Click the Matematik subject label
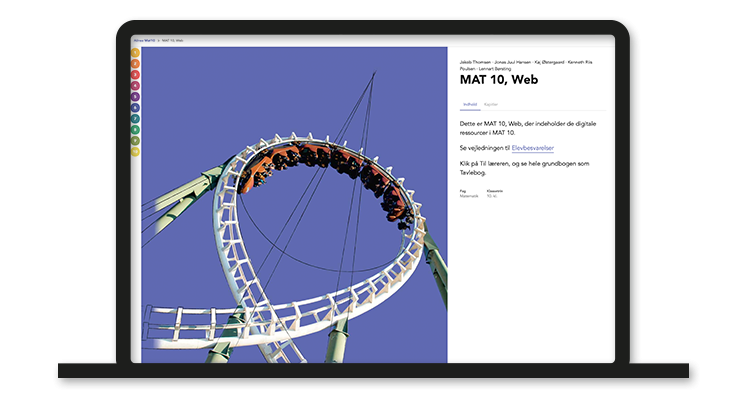The height and width of the screenshot is (400, 750). pos(469,196)
